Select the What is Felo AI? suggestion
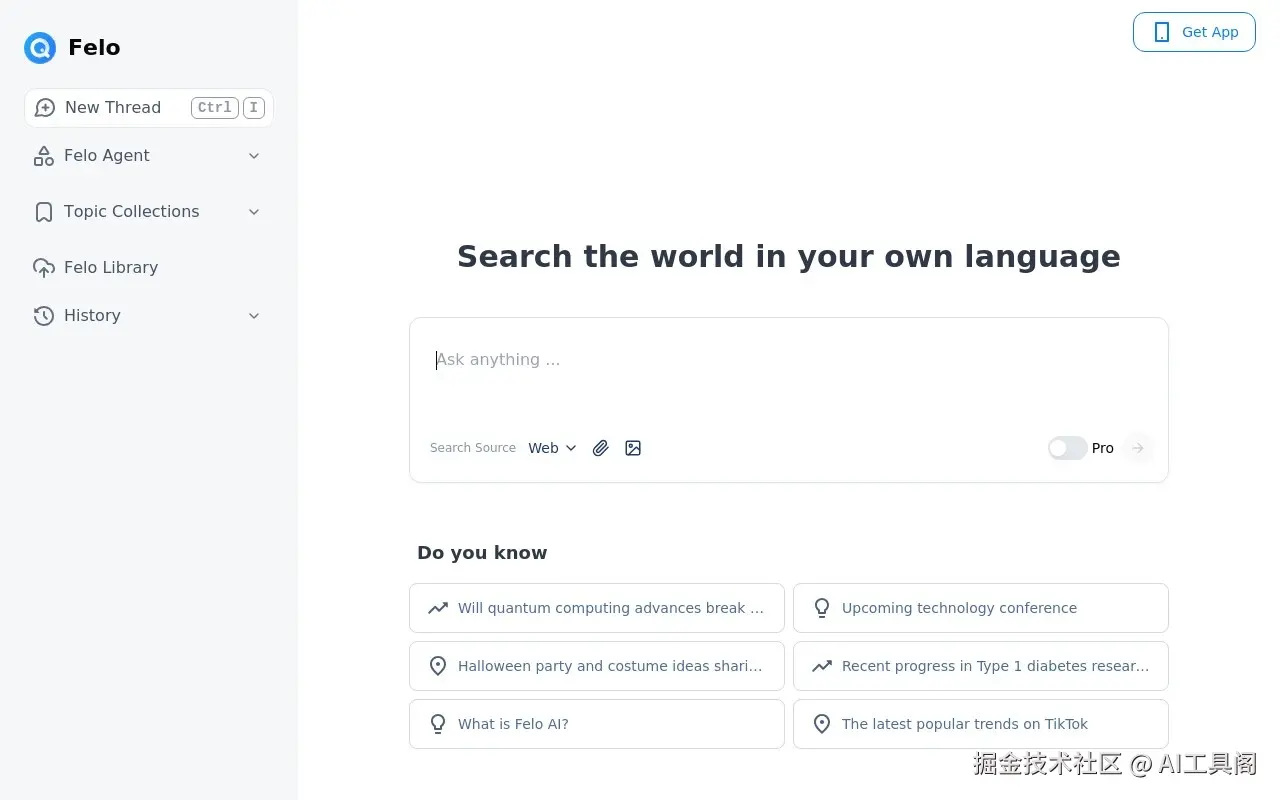Screen dimensions: 1280x800 pos(597,724)
